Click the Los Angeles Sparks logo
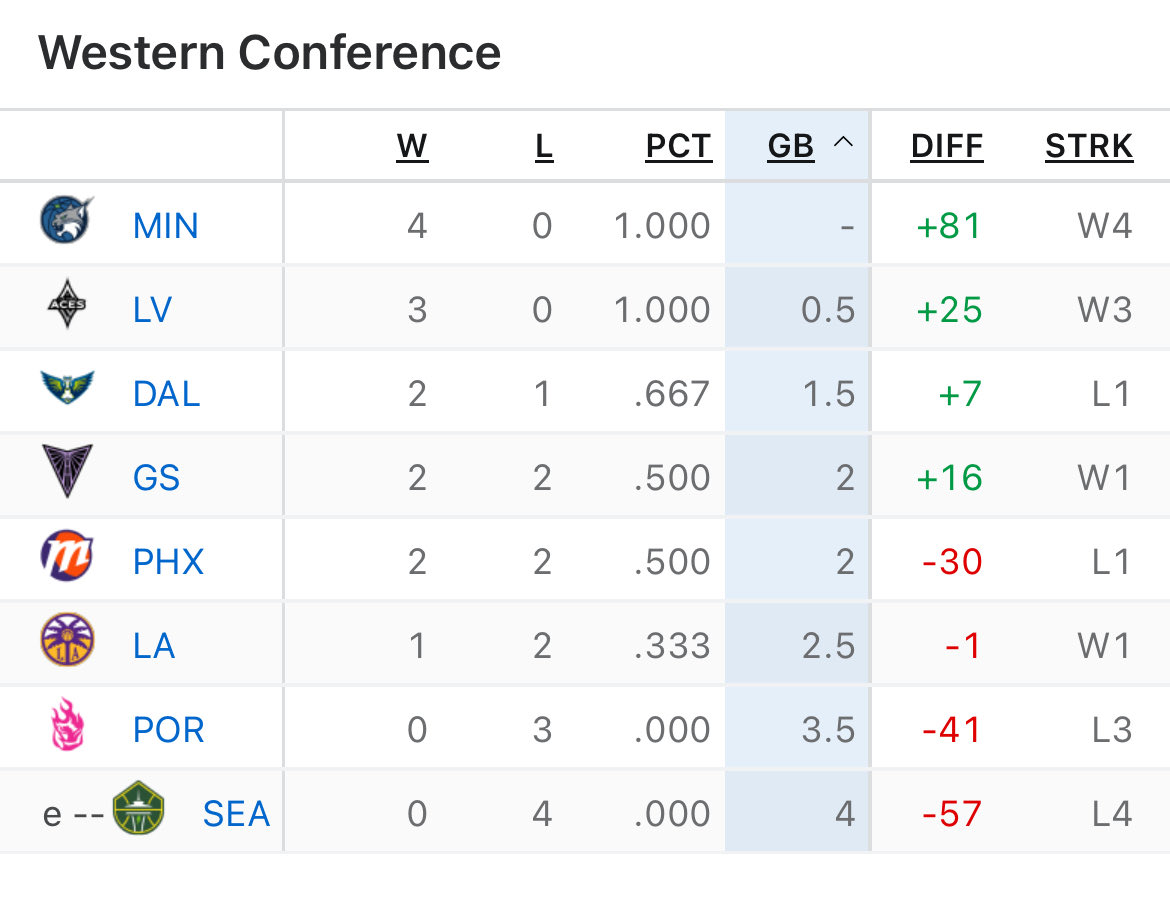The width and height of the screenshot is (1170, 898). pyautogui.click(x=67, y=640)
